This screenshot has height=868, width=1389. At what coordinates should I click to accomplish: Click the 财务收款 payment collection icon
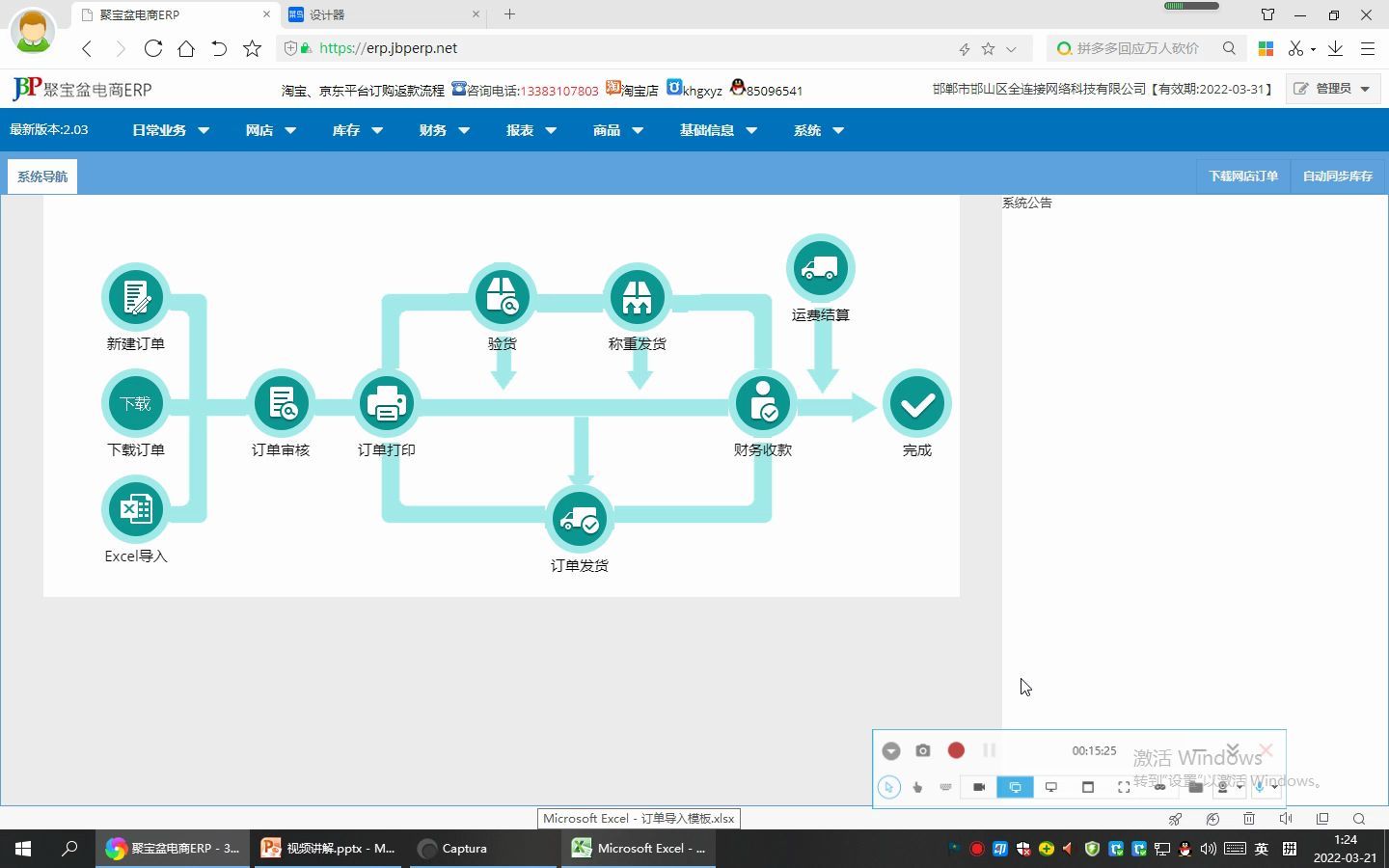pyautogui.click(x=762, y=403)
